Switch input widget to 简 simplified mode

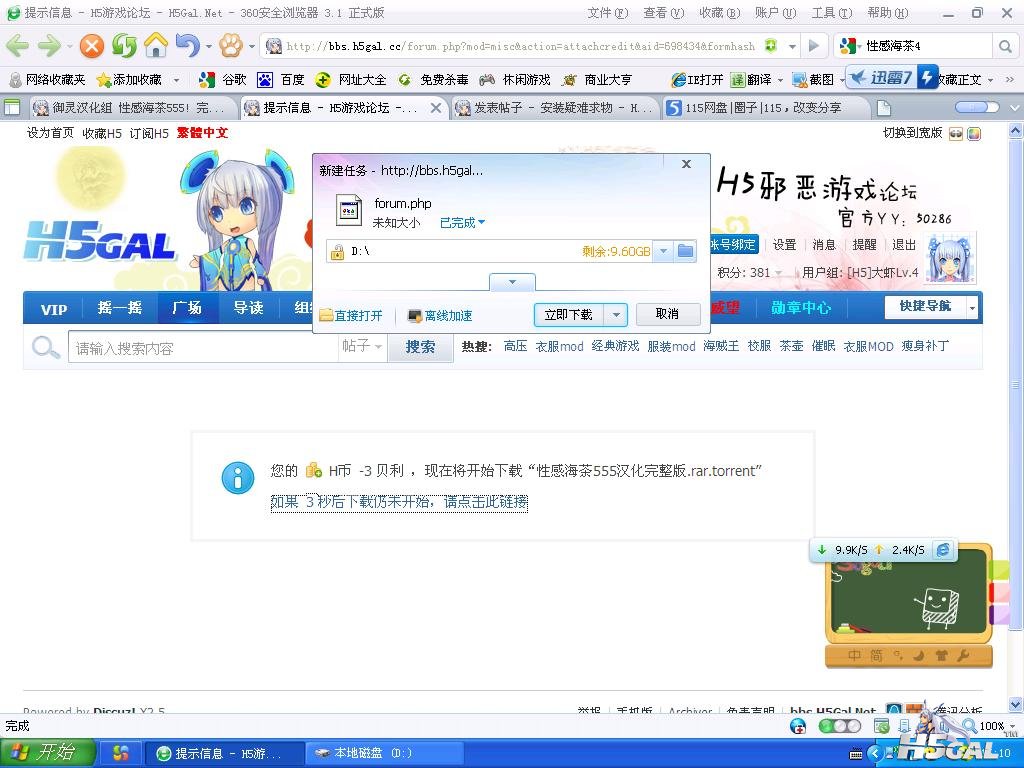[x=878, y=656]
